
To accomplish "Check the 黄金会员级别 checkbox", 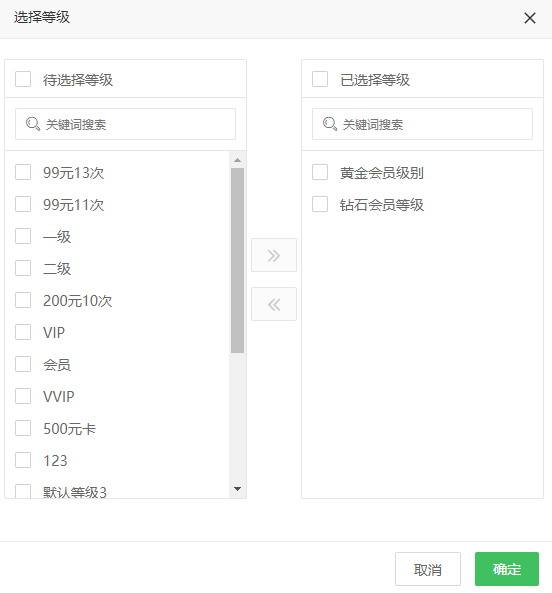I will click(x=320, y=172).
